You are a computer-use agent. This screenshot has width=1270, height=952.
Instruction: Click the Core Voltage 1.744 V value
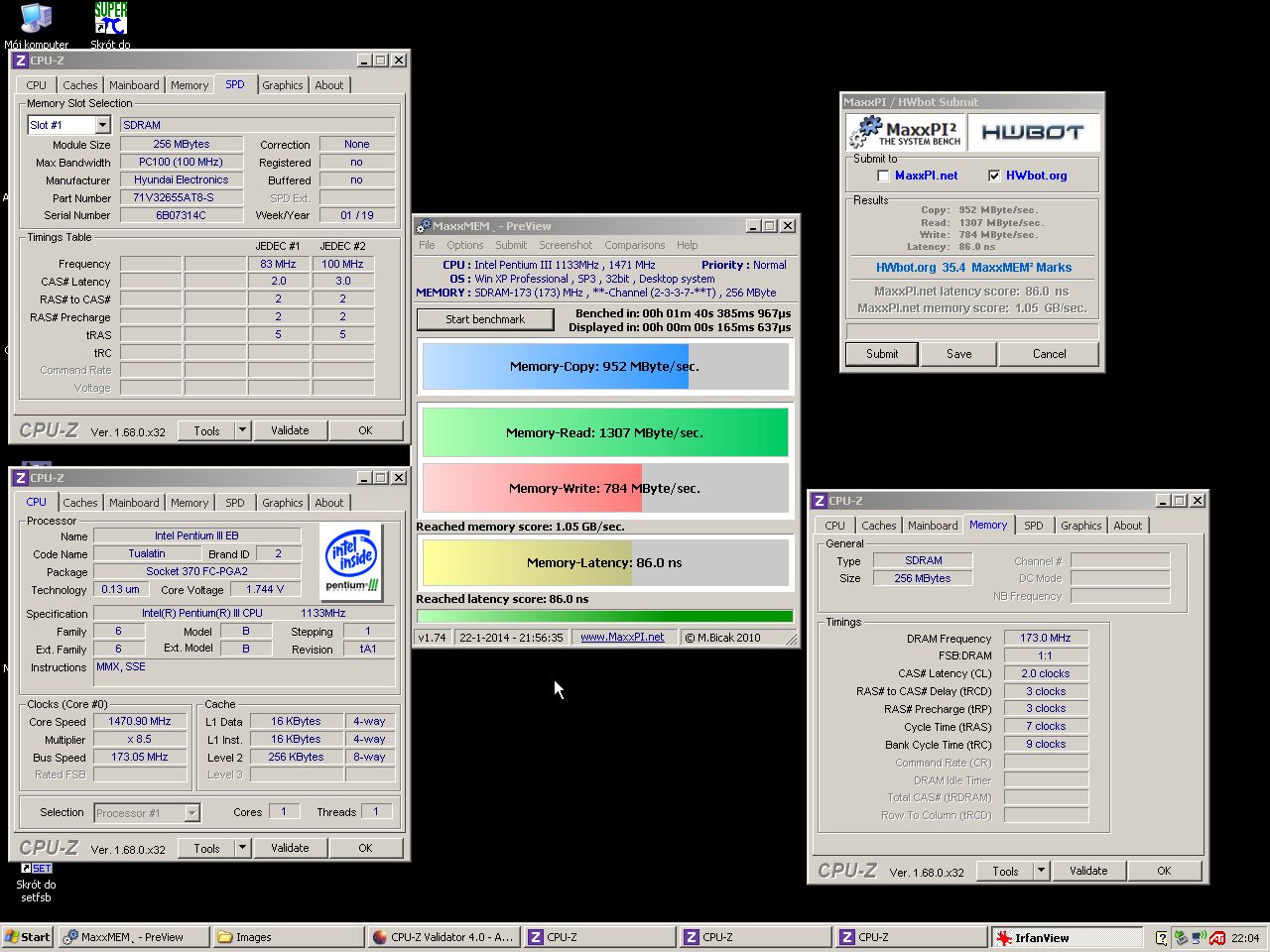pos(265,589)
